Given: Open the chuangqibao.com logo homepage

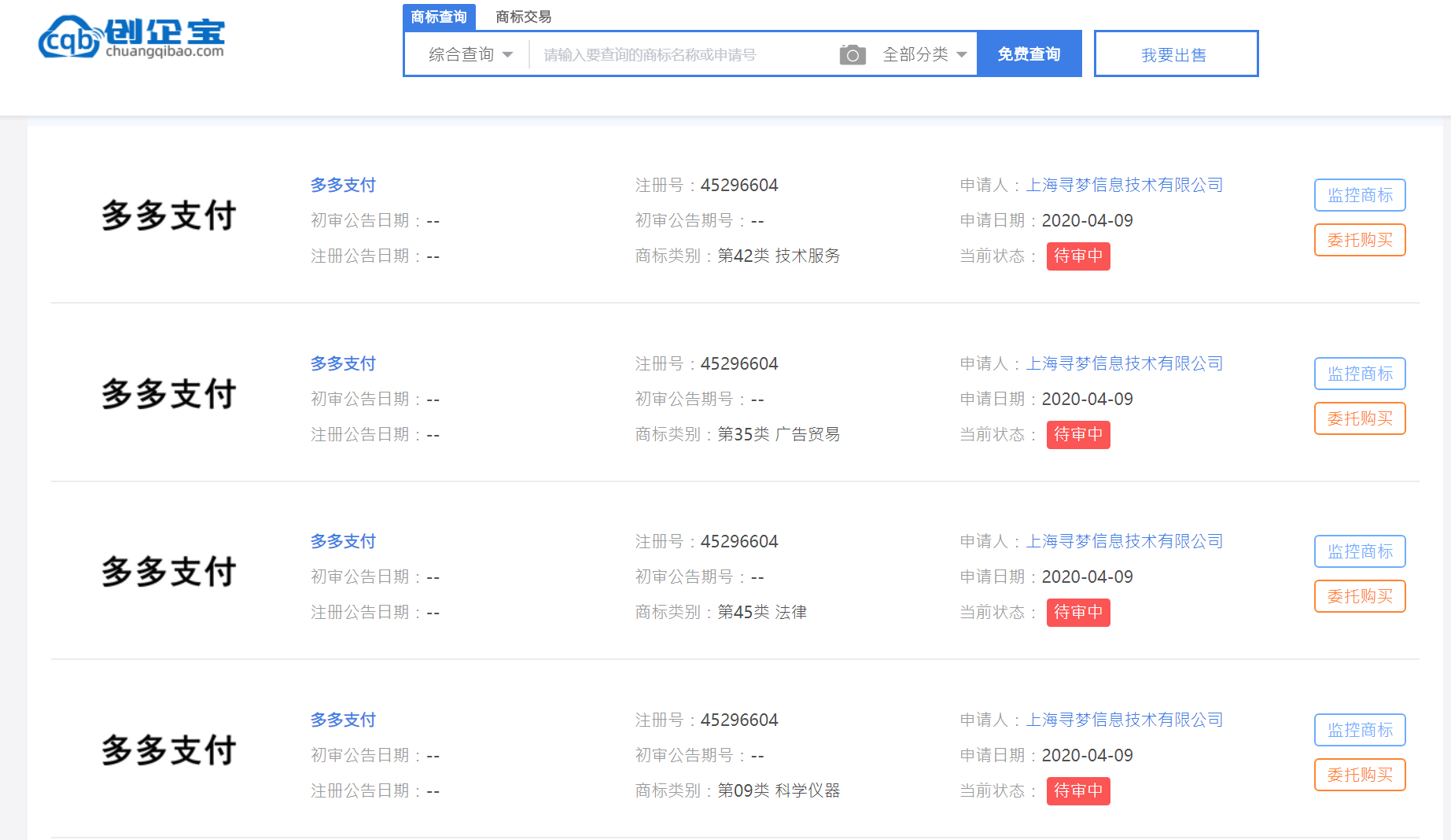Looking at the screenshot, I should (131, 37).
